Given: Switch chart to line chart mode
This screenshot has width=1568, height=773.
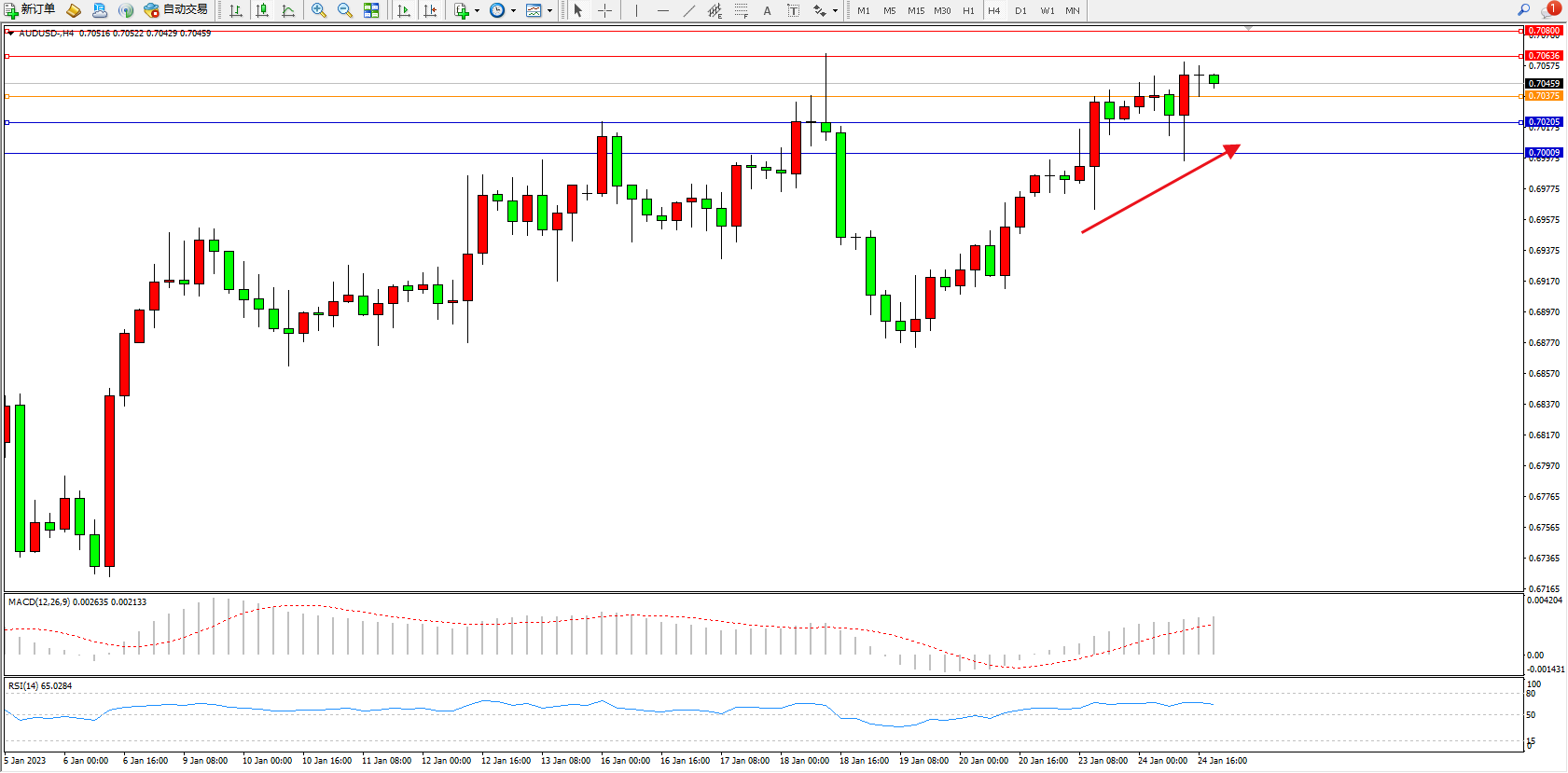Looking at the screenshot, I should [x=288, y=10].
